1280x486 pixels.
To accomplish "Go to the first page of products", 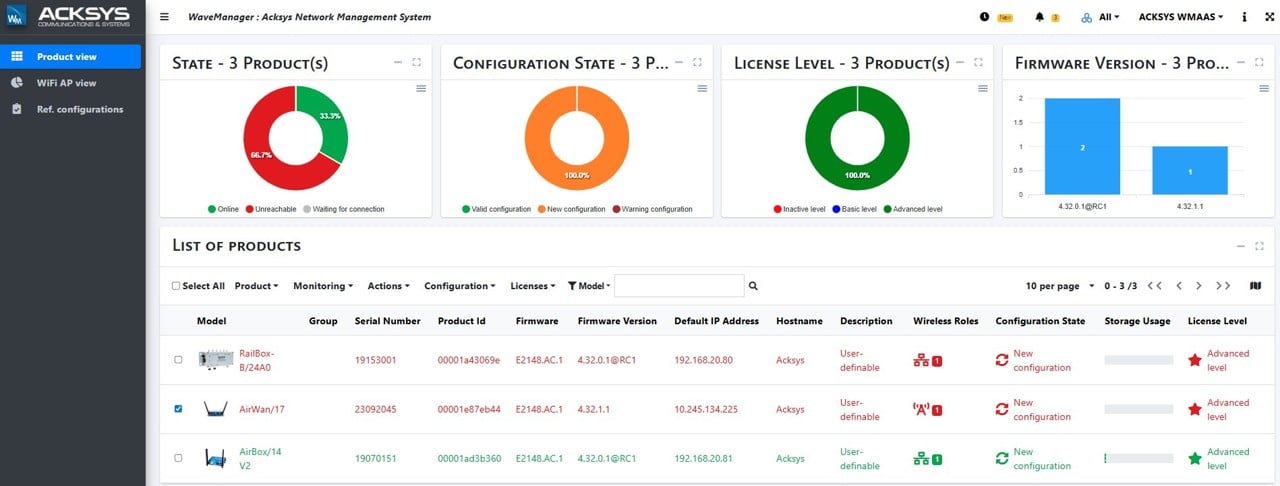I will coord(1155,286).
